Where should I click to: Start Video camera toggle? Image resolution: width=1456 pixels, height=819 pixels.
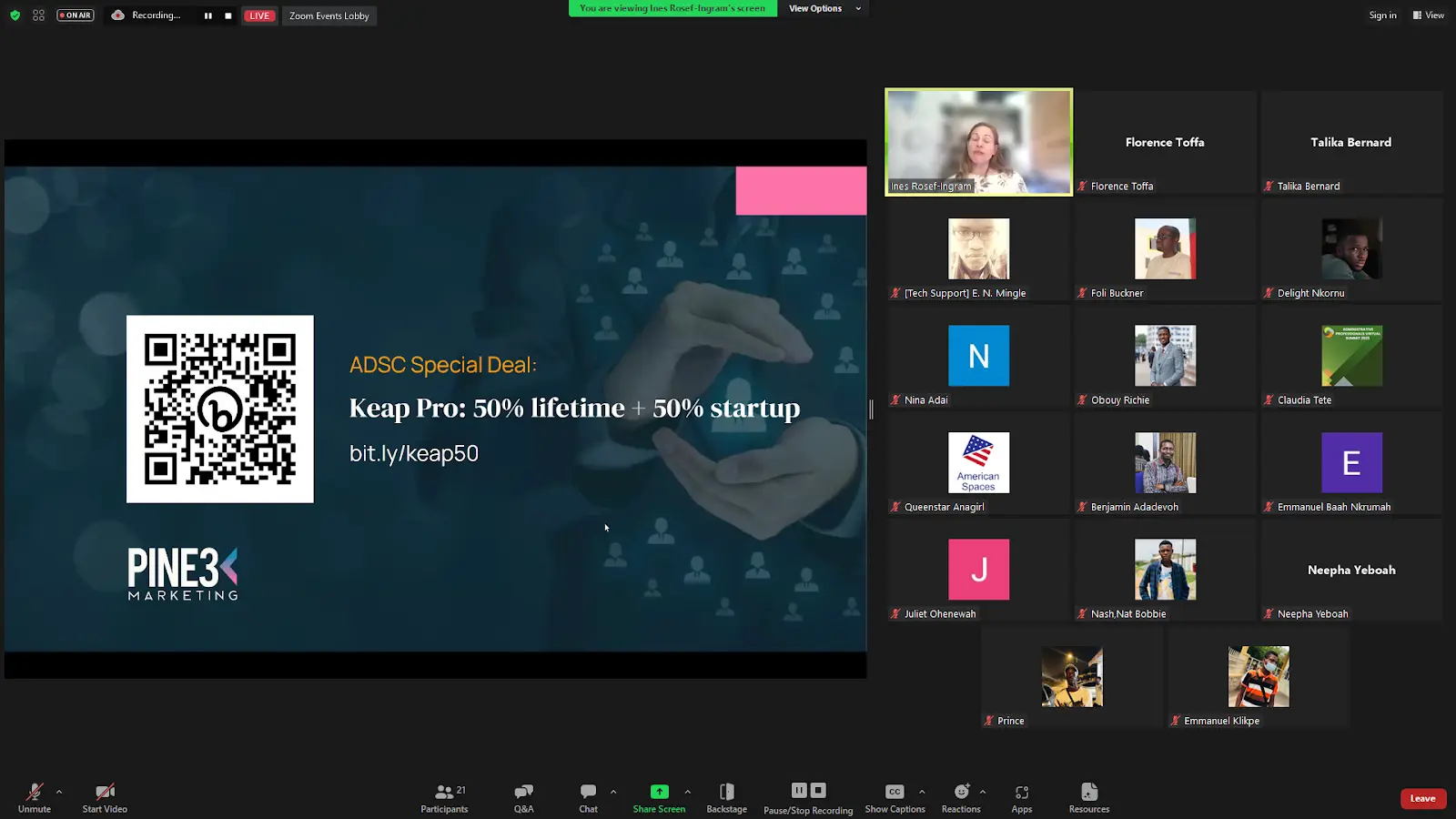(x=105, y=798)
